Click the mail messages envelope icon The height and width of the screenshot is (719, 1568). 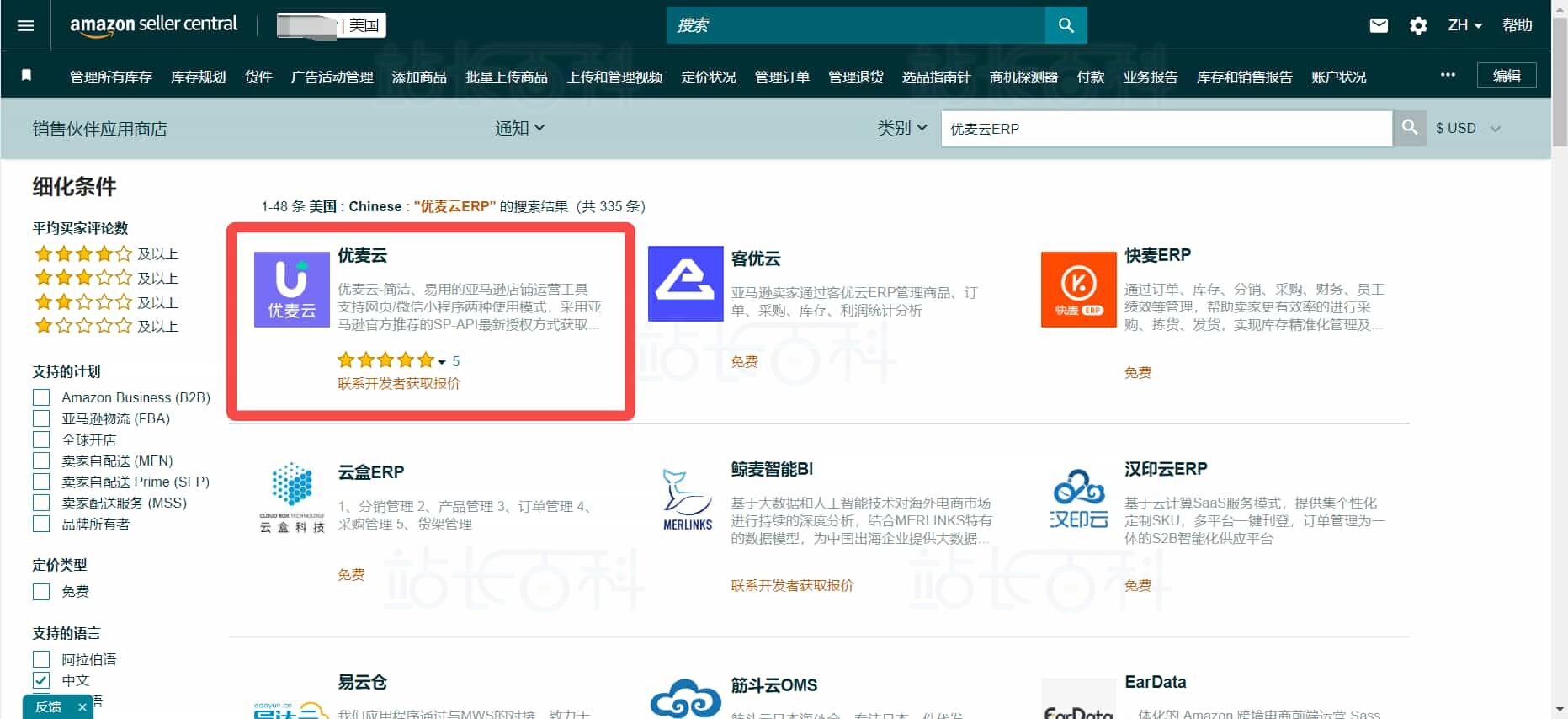1379,25
